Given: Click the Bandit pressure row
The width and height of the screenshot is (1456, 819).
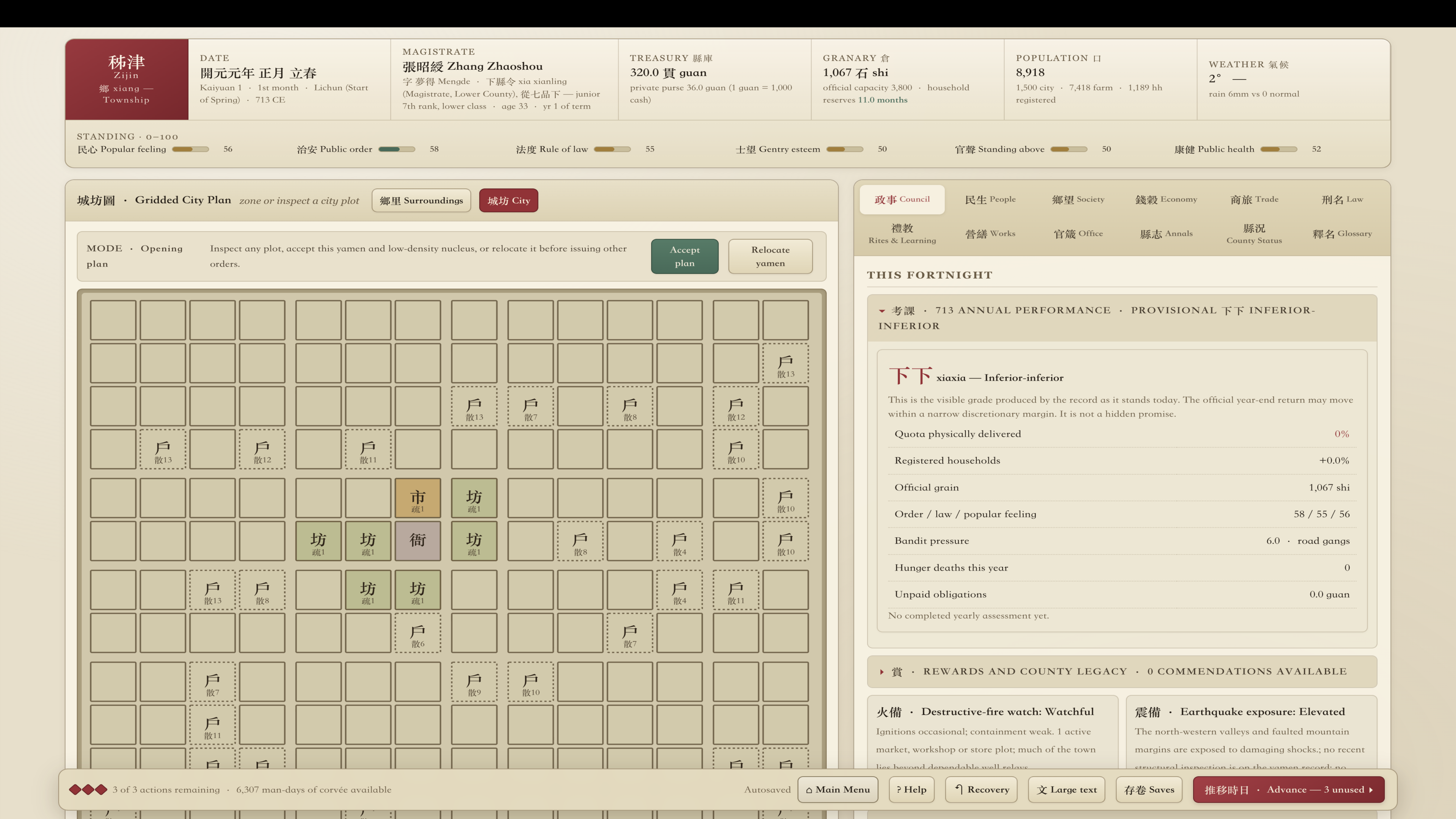Looking at the screenshot, I should pos(1122,541).
